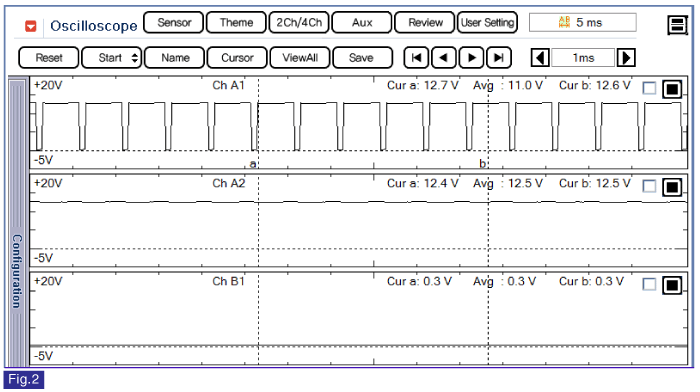Open the menu icon at top right
700x392 pixels.
(677, 25)
